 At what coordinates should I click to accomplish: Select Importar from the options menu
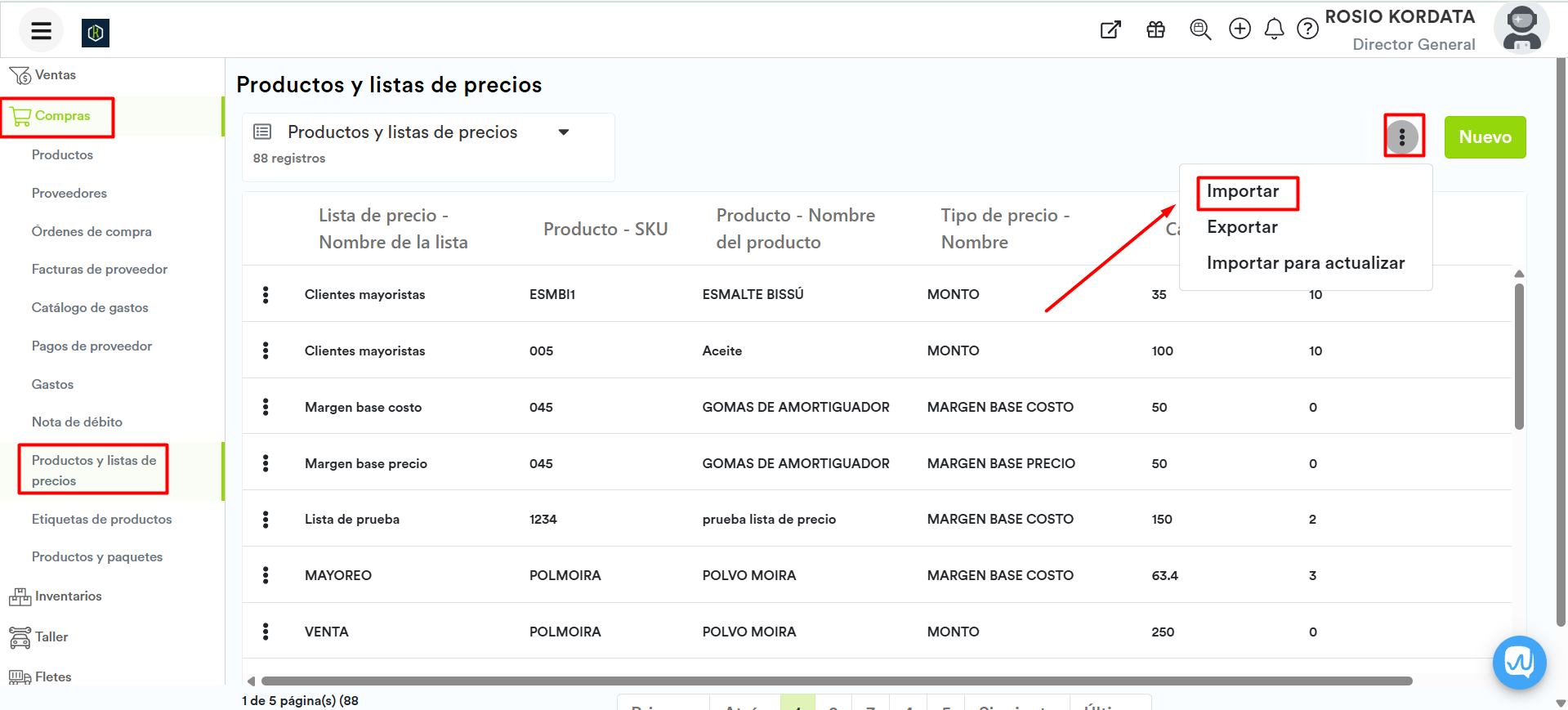(1243, 191)
